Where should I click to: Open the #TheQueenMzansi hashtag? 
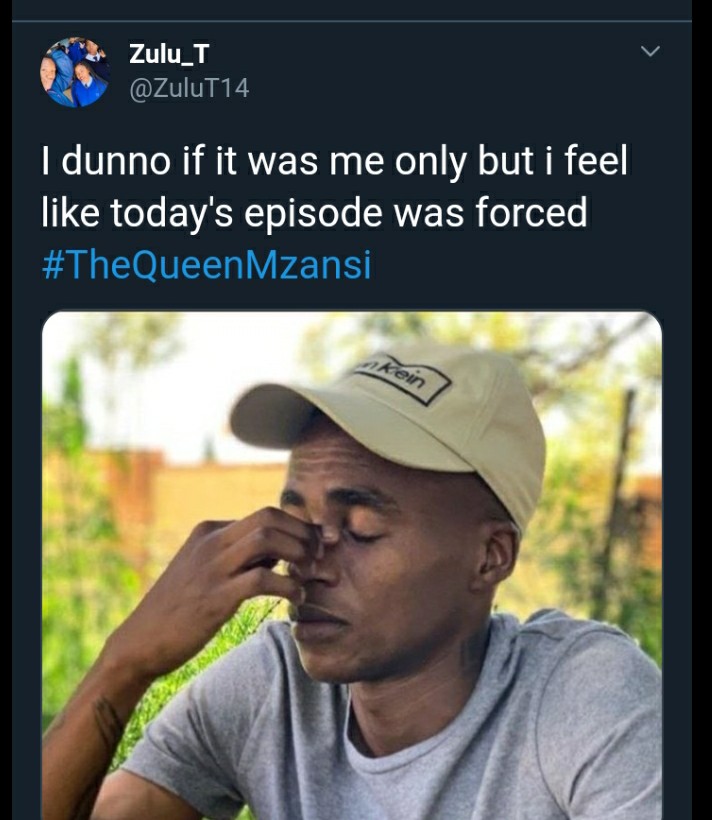click(207, 265)
